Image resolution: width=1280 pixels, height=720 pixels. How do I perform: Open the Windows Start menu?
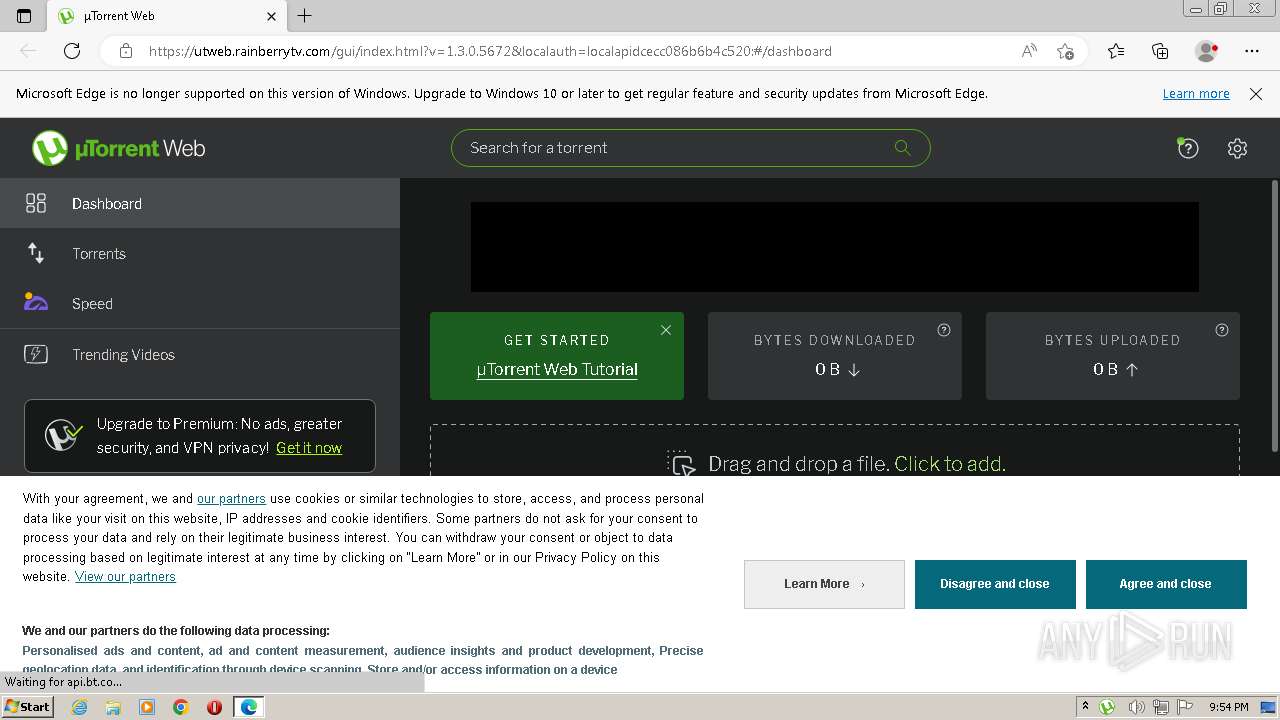(x=27, y=706)
